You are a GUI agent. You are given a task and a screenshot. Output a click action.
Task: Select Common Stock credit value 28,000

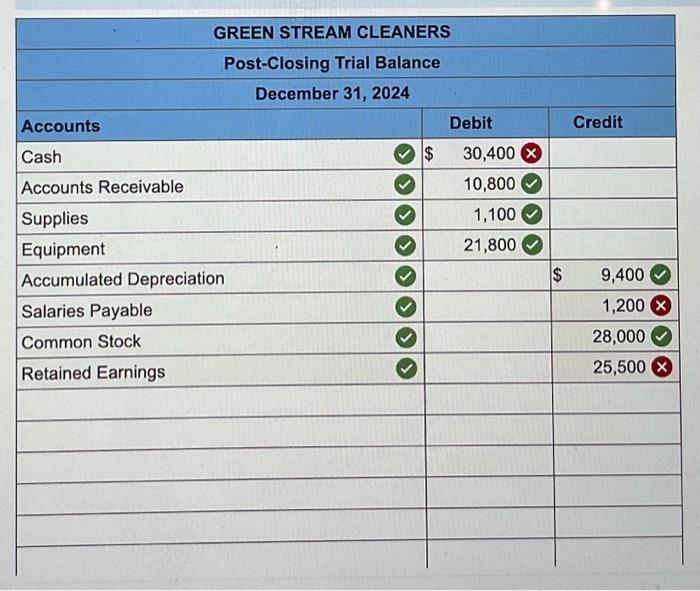point(619,337)
